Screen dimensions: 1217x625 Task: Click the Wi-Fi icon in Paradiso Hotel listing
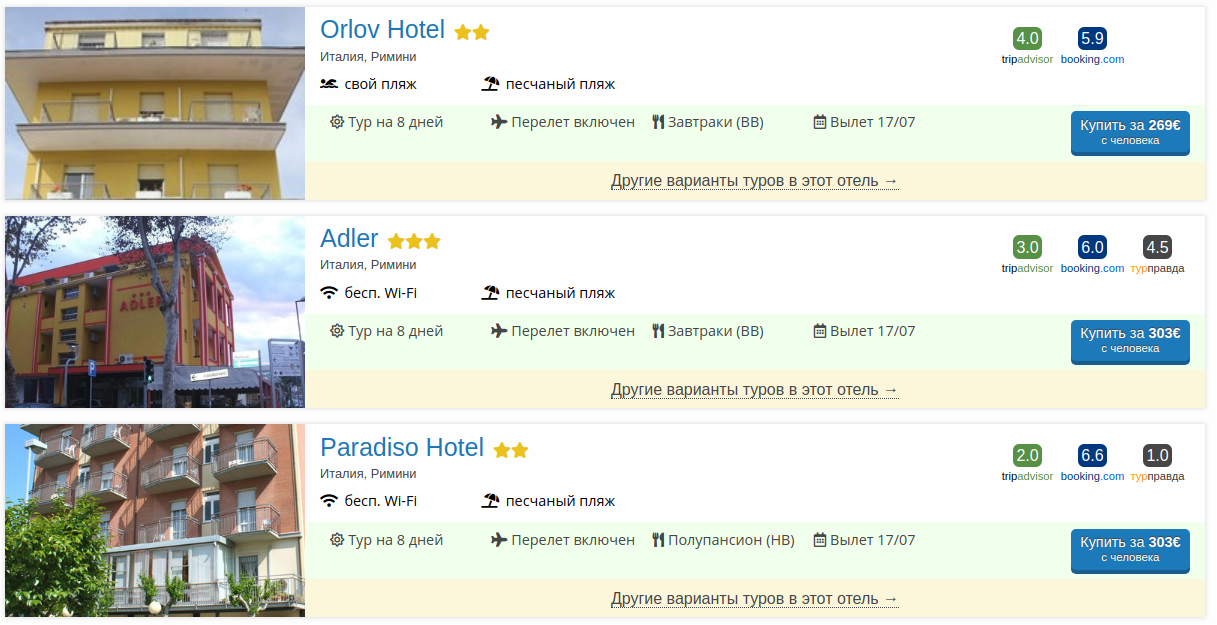(329, 501)
